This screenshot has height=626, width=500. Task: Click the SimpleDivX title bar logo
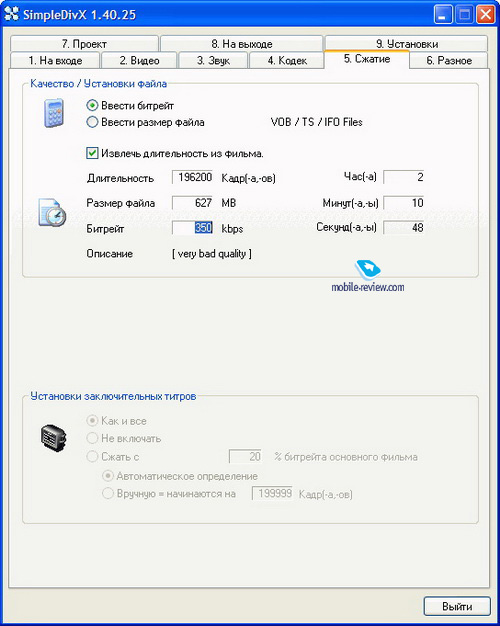click(11, 14)
